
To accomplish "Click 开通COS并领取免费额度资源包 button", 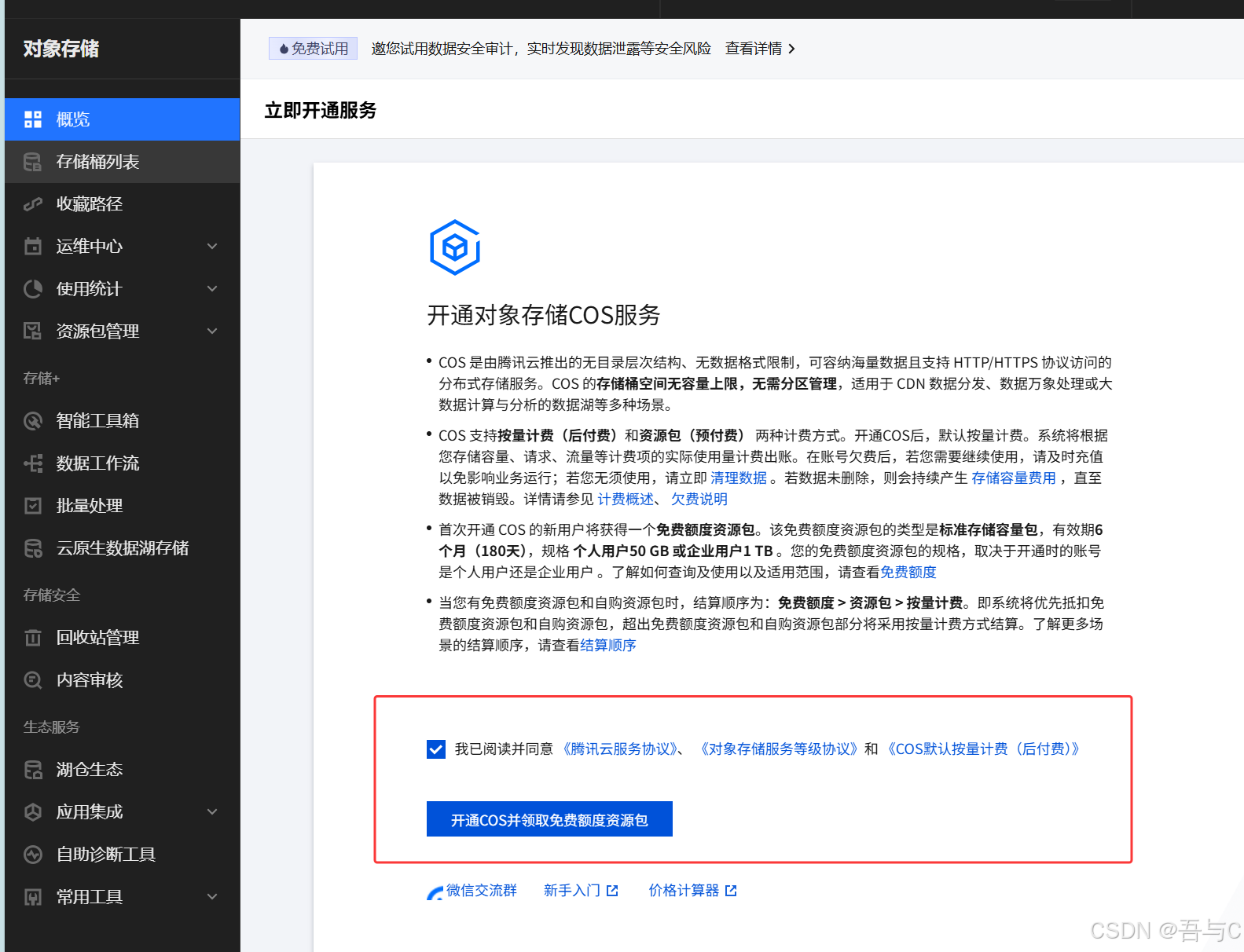I will (549, 819).
